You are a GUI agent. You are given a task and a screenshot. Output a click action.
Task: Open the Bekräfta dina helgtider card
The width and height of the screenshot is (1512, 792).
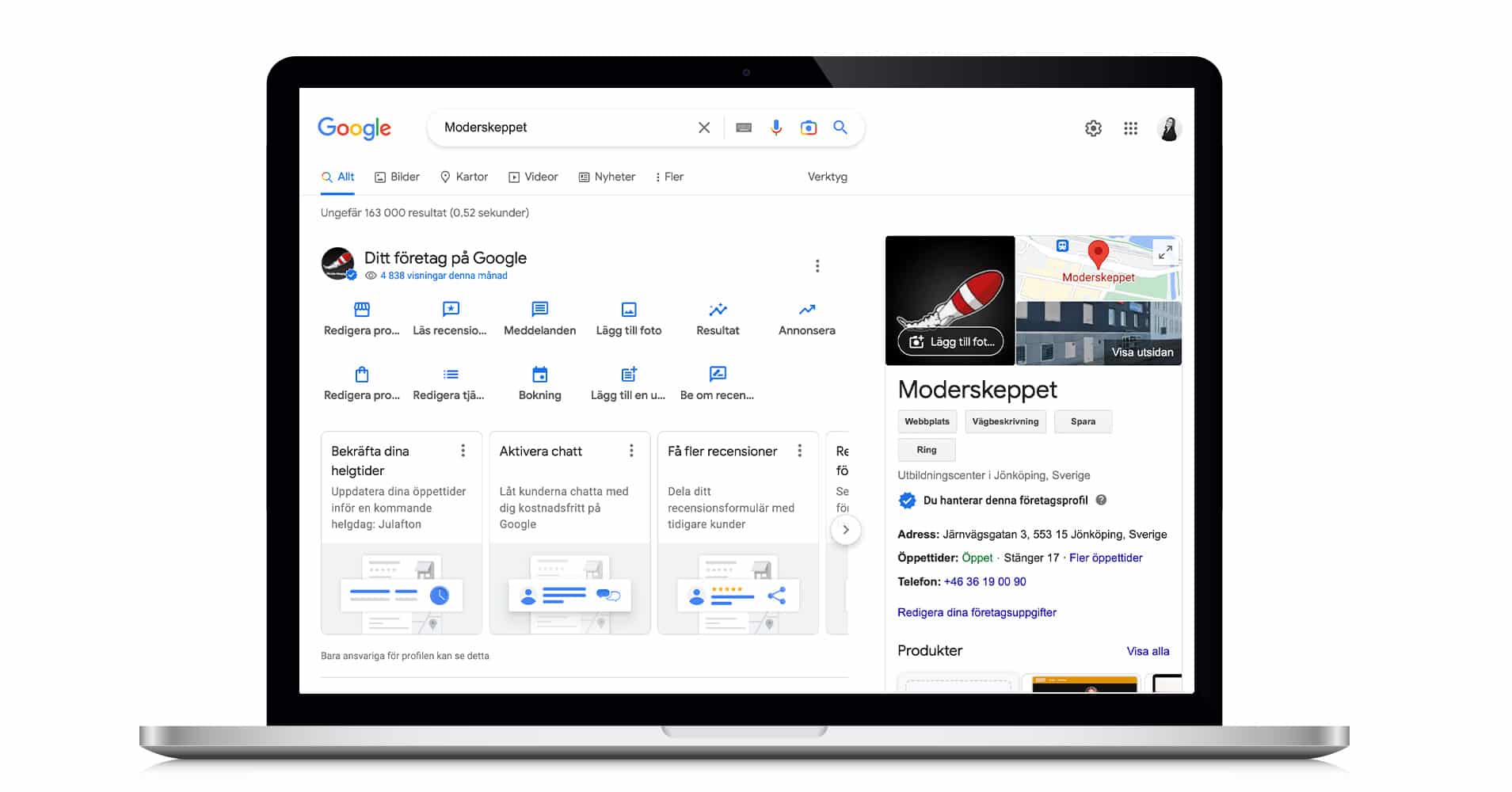click(401, 532)
